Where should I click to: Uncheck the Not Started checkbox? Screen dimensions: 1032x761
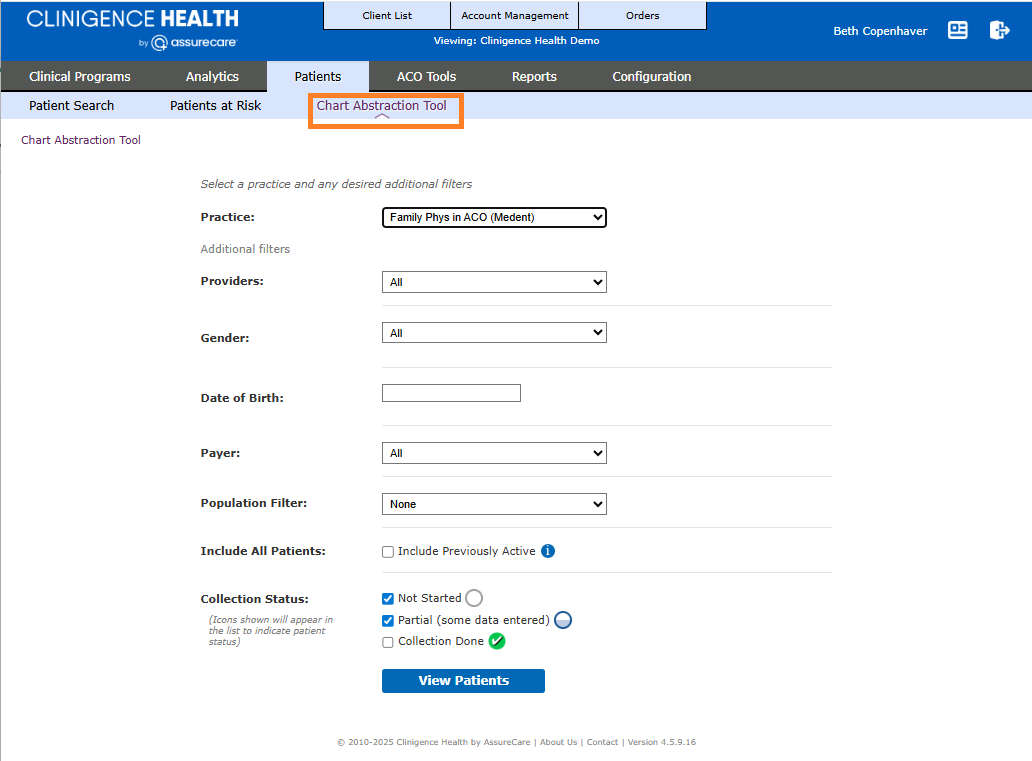(x=388, y=598)
